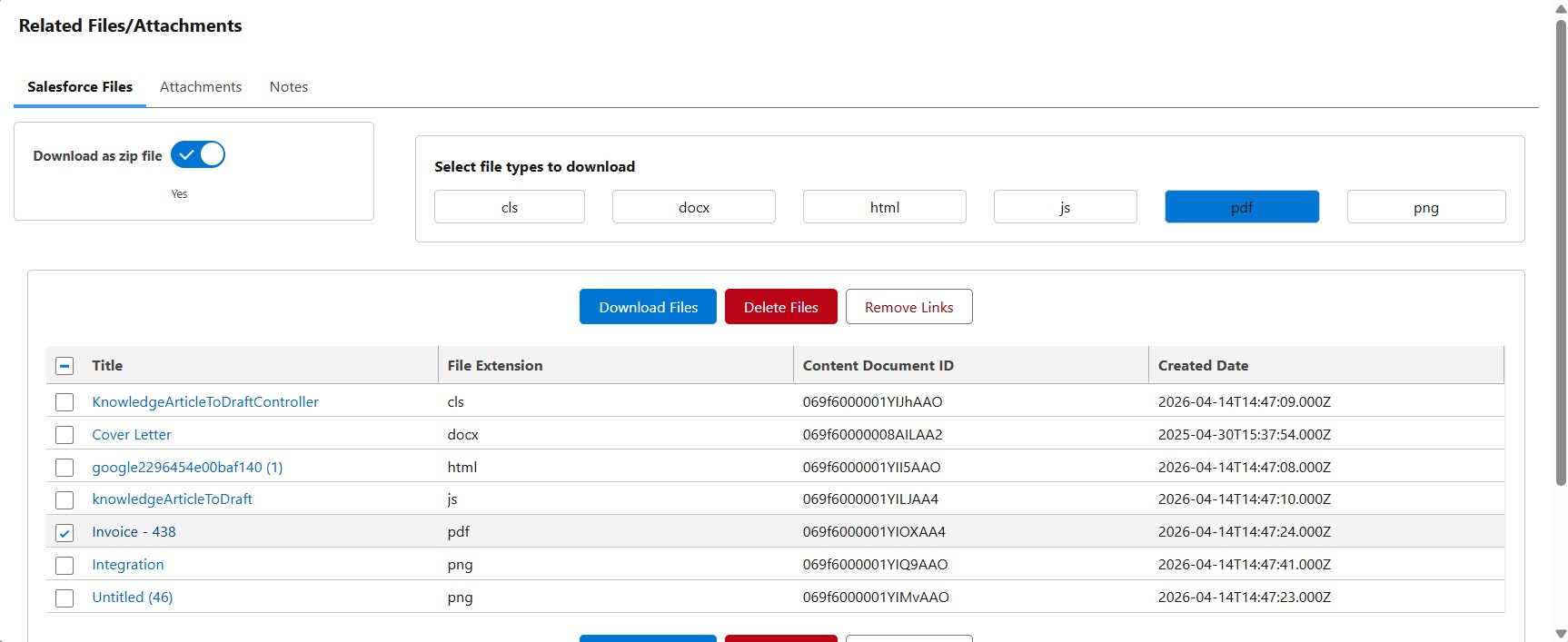Open the knowledgeArticleToDraft file link
This screenshot has height=642, width=1568.
tap(172, 499)
